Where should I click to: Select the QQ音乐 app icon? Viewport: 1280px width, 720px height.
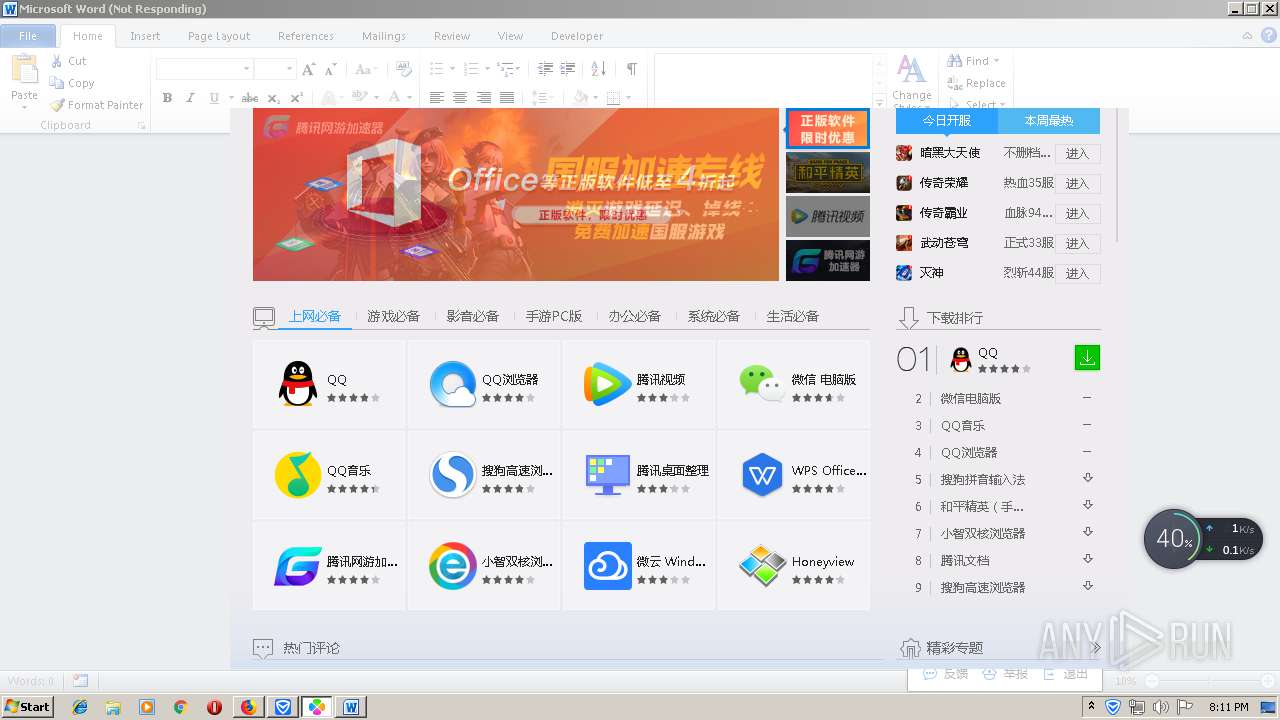298,475
